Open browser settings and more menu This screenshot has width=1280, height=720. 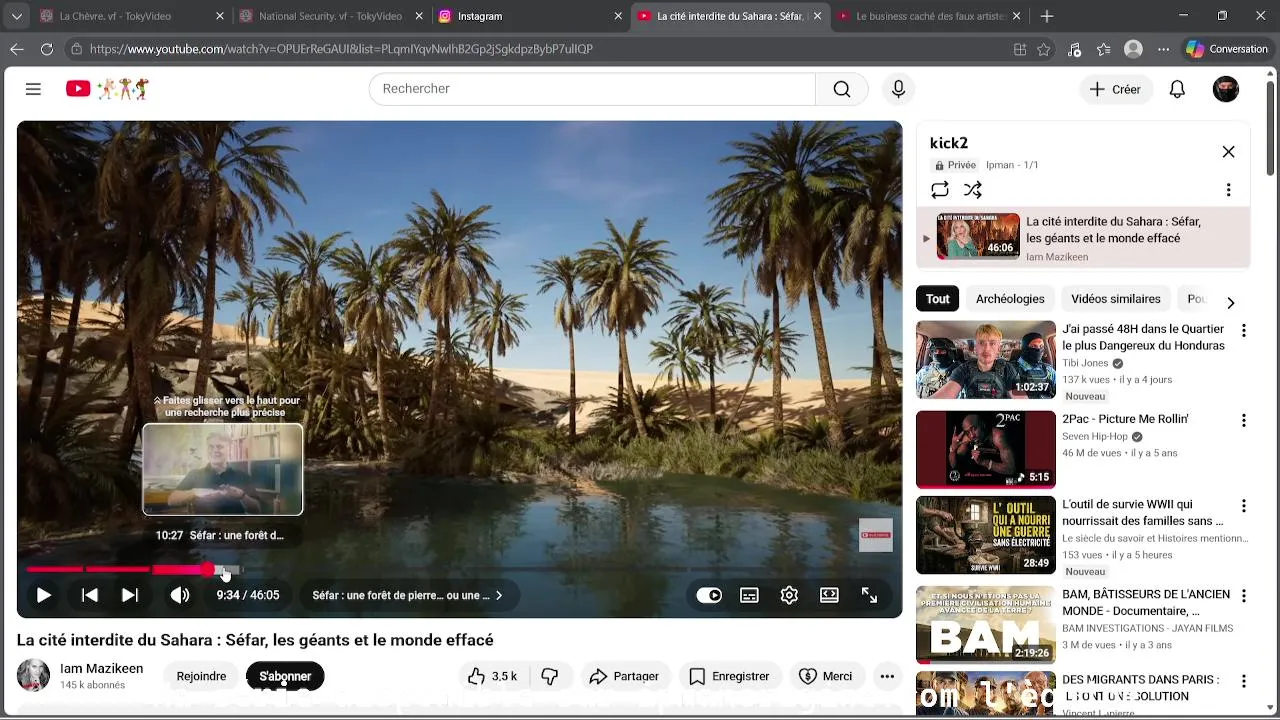pyautogui.click(x=1163, y=49)
